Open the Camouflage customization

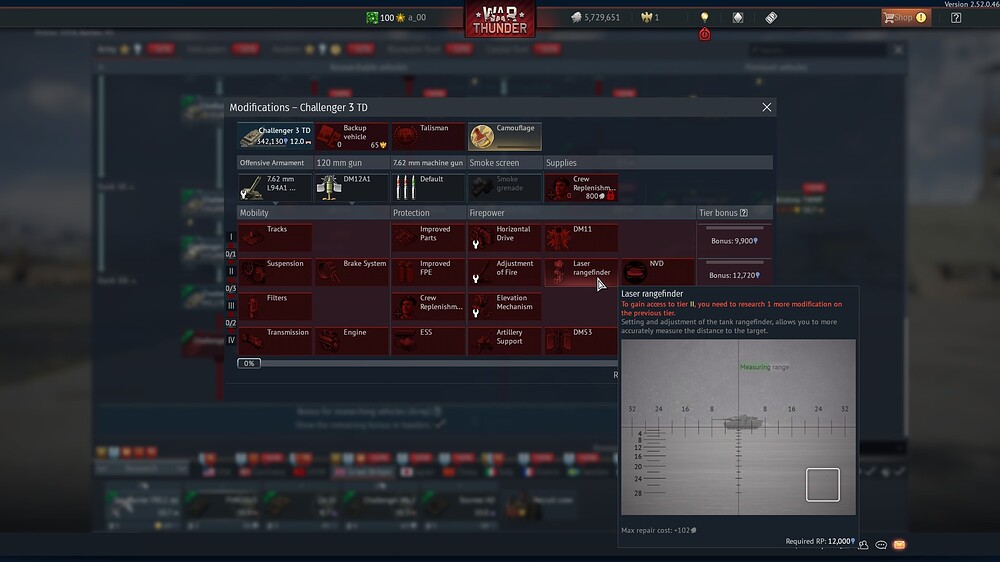tap(505, 136)
